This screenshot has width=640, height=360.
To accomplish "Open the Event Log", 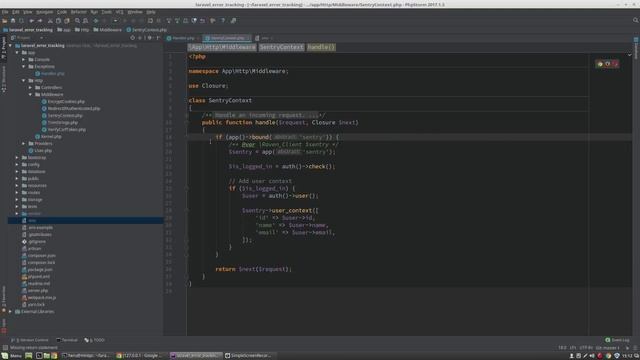I will point(617,340).
